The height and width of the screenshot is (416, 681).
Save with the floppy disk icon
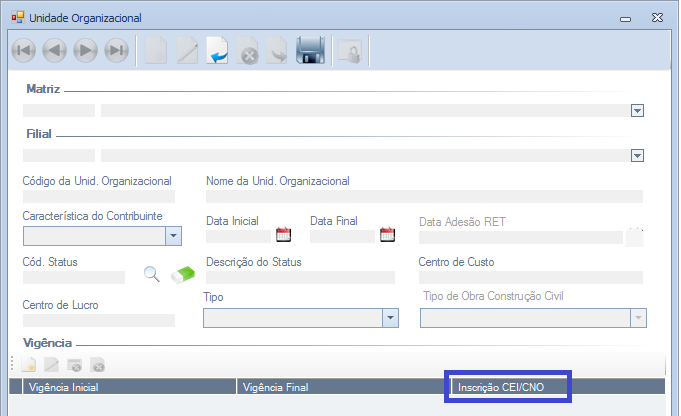311,51
